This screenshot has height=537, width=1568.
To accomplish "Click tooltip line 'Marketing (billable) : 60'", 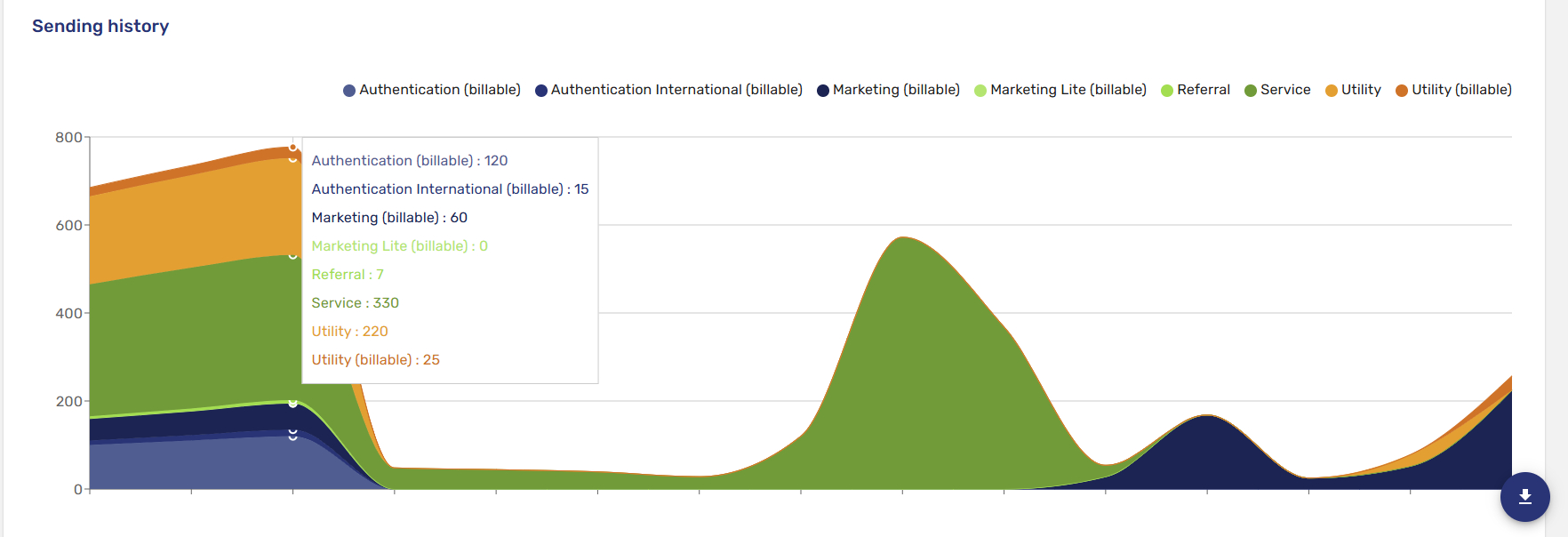I will click(x=389, y=218).
